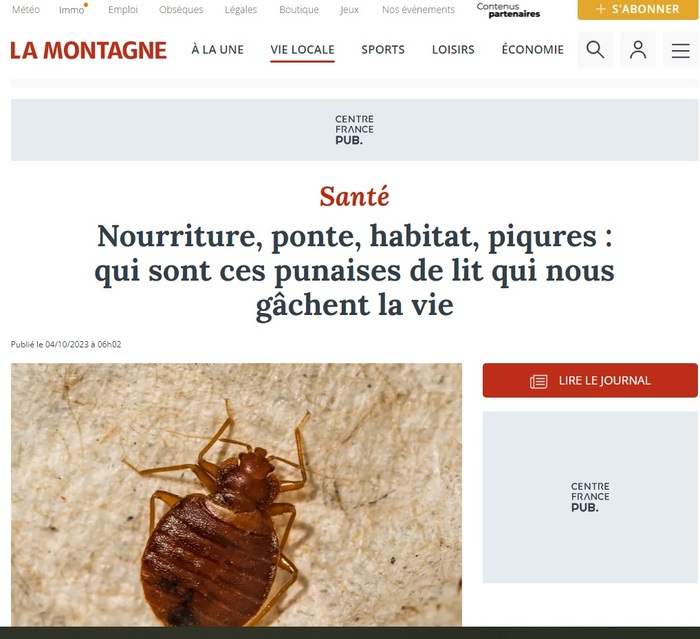
Task: Click the Lire le journal button
Action: tap(590, 380)
